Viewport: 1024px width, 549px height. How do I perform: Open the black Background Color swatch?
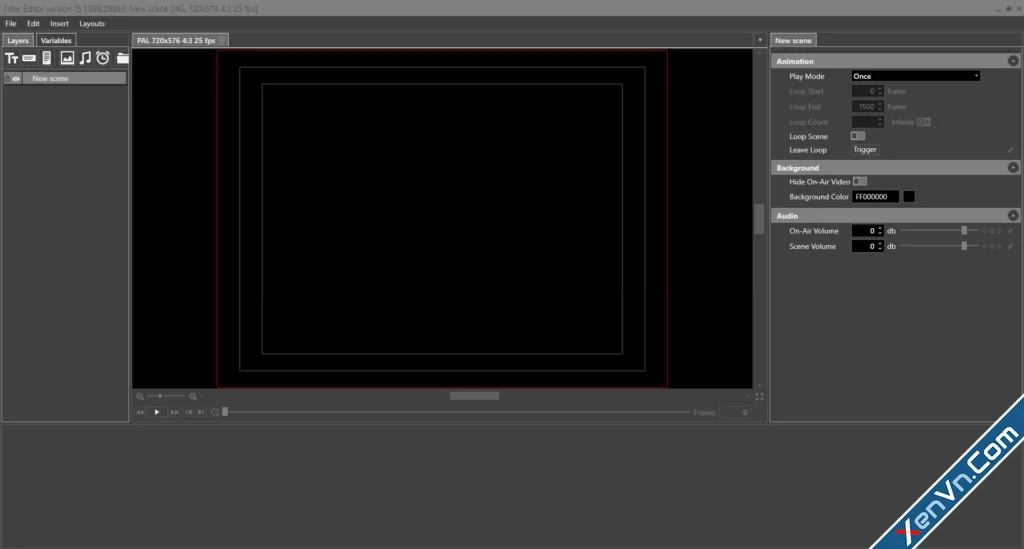pyautogui.click(x=908, y=196)
